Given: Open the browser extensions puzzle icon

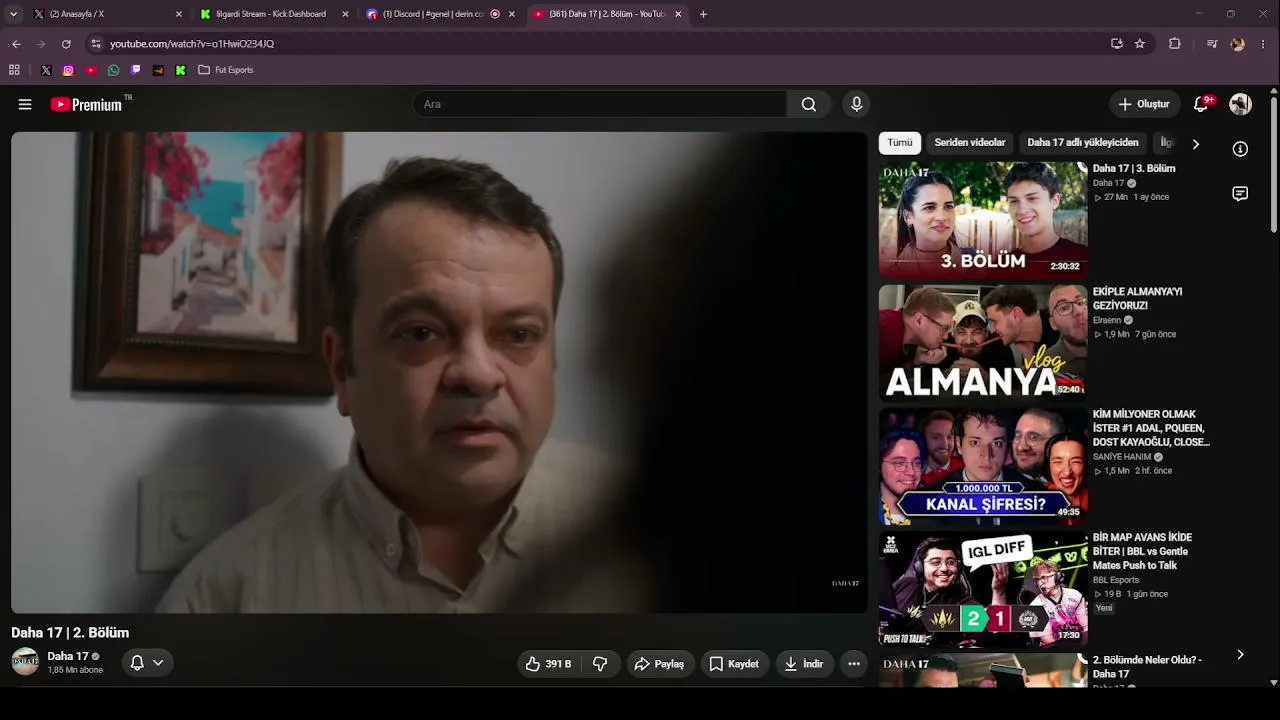Looking at the screenshot, I should coord(1175,44).
